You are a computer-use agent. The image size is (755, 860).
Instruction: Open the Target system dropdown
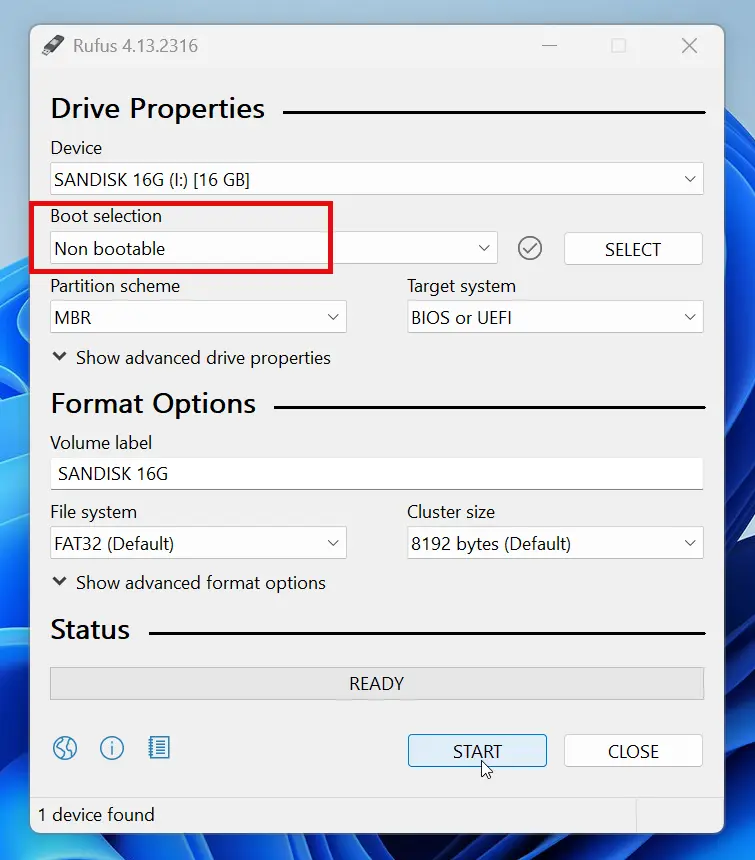click(x=555, y=317)
